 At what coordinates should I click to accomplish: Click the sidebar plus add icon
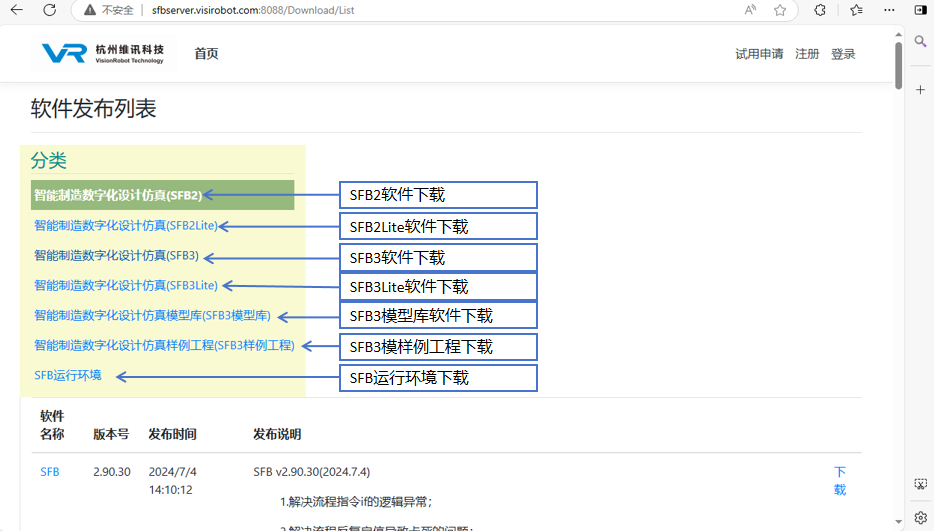click(x=920, y=90)
